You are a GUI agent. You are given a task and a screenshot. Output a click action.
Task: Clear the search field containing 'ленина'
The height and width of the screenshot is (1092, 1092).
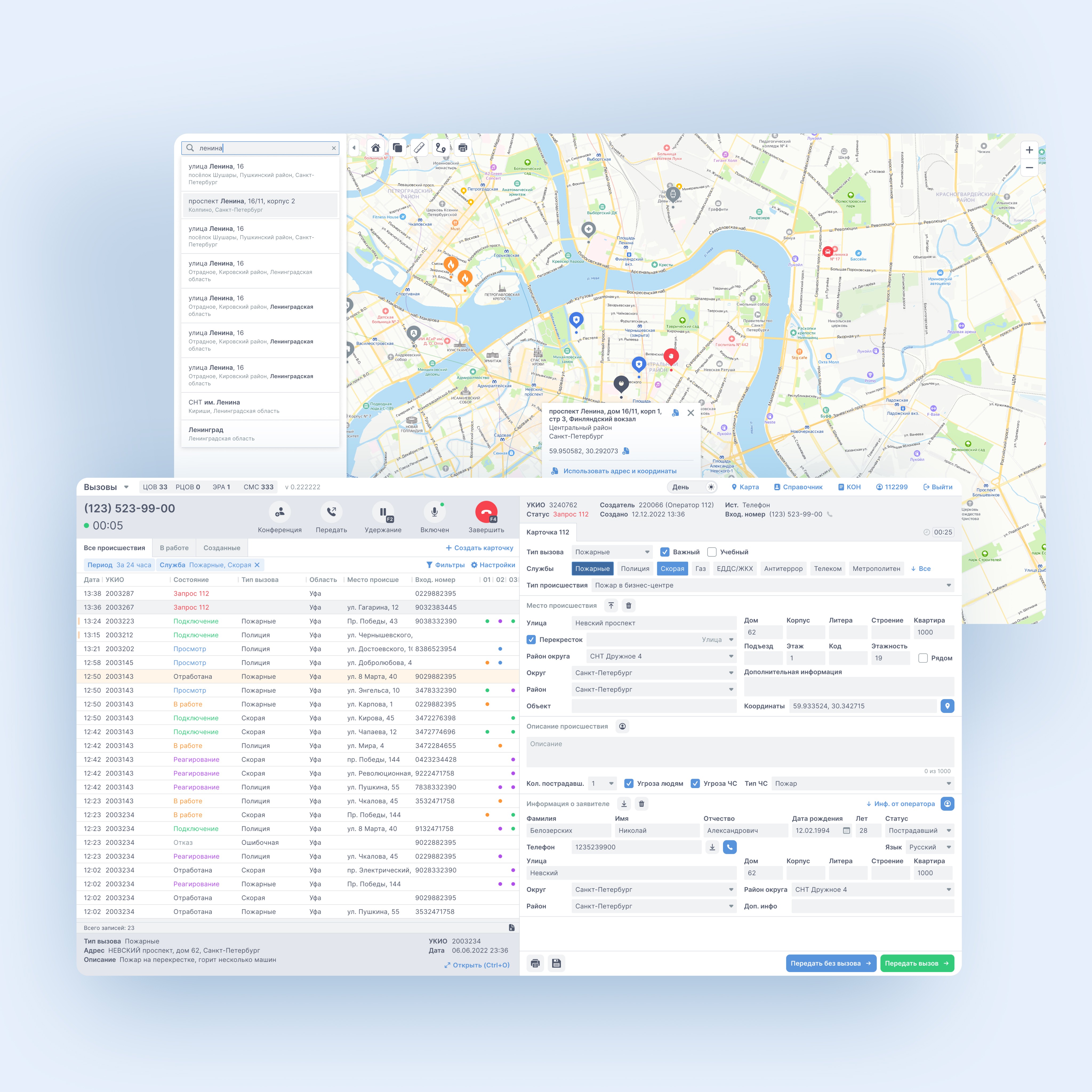[334, 148]
